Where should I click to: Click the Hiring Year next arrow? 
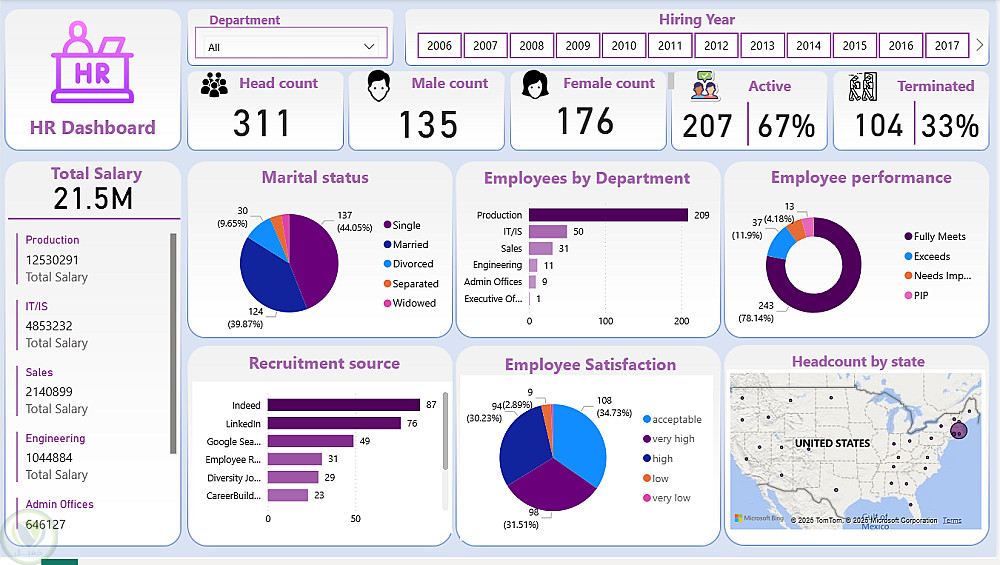coord(980,45)
